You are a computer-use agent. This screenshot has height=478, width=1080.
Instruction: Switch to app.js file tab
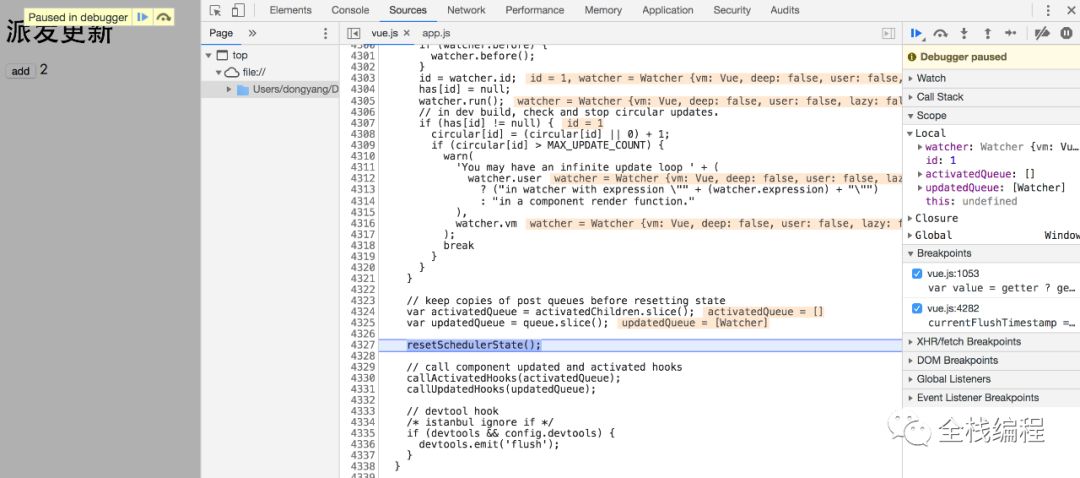(x=436, y=33)
